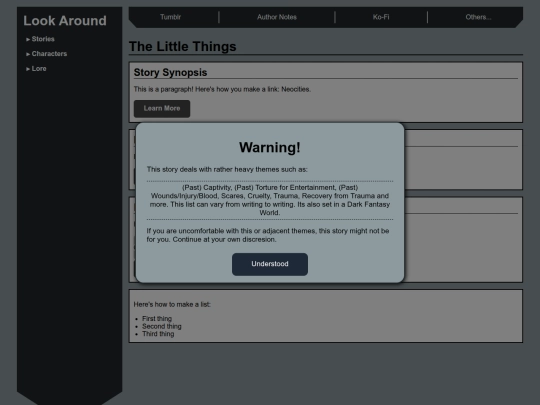The height and width of the screenshot is (405, 540).
Task: Click the 'Third thing' list item
Action: click(158, 334)
